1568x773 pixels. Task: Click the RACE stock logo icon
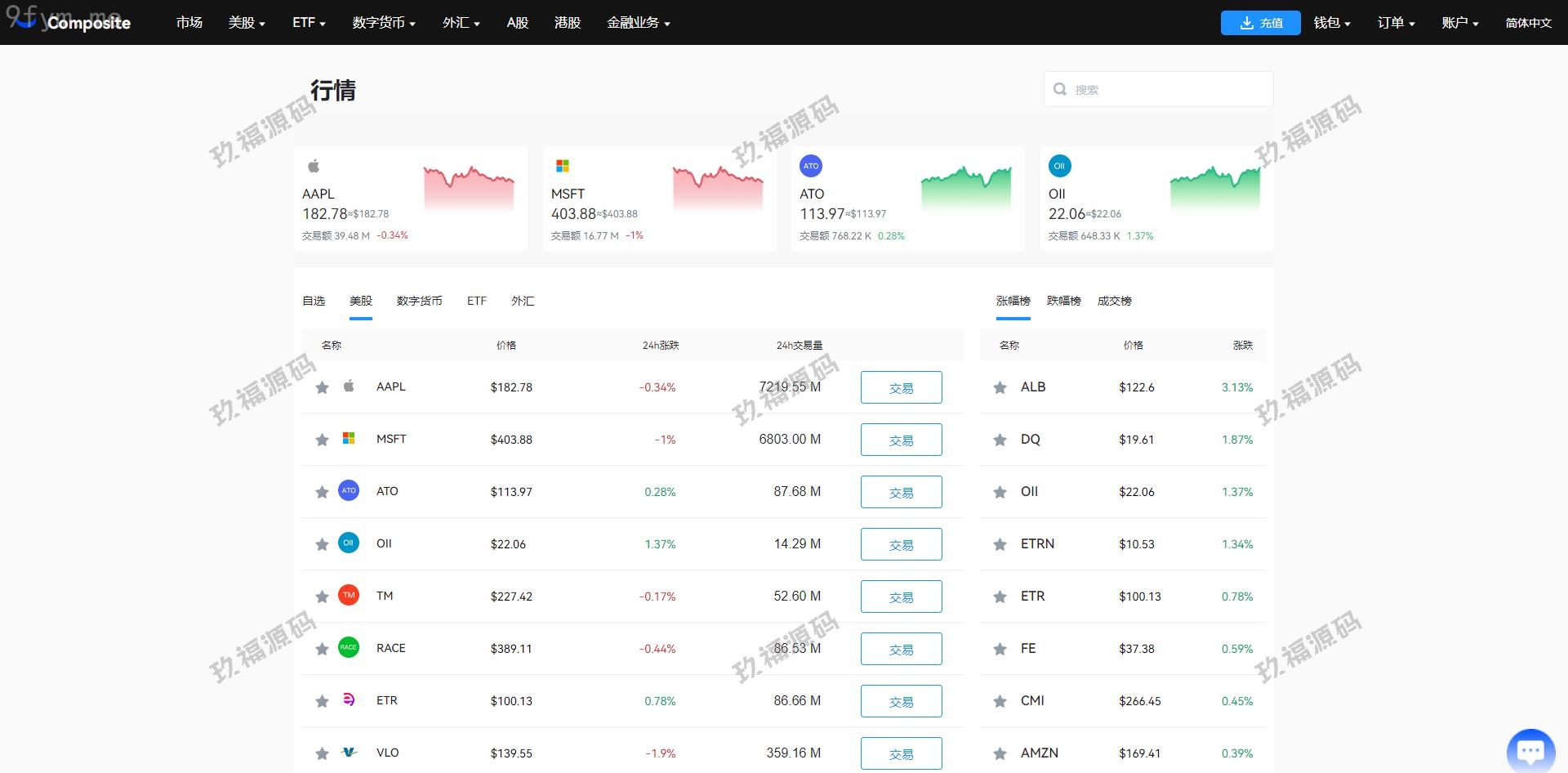(349, 648)
